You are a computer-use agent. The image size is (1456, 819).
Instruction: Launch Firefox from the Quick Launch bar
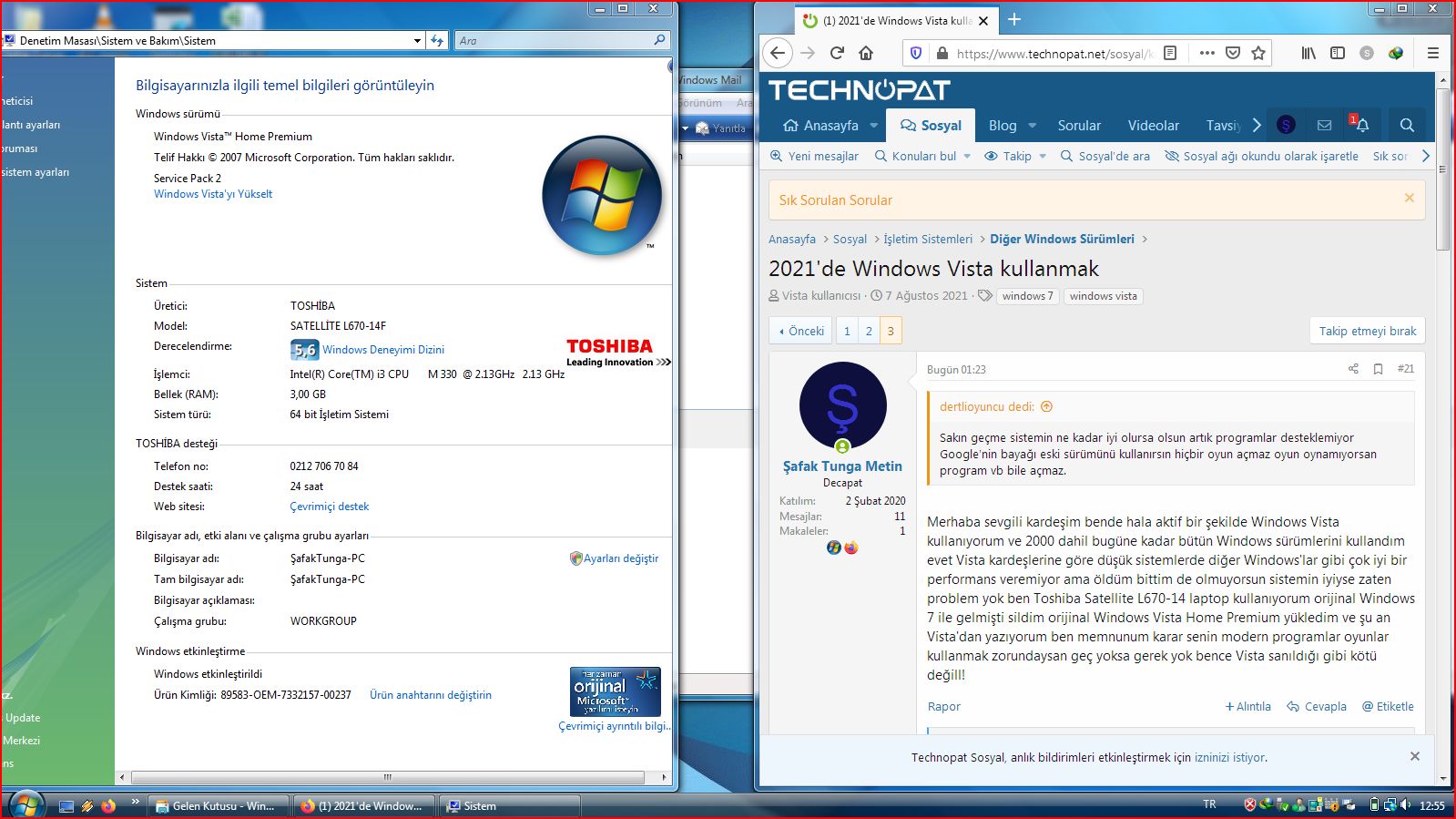click(x=108, y=805)
